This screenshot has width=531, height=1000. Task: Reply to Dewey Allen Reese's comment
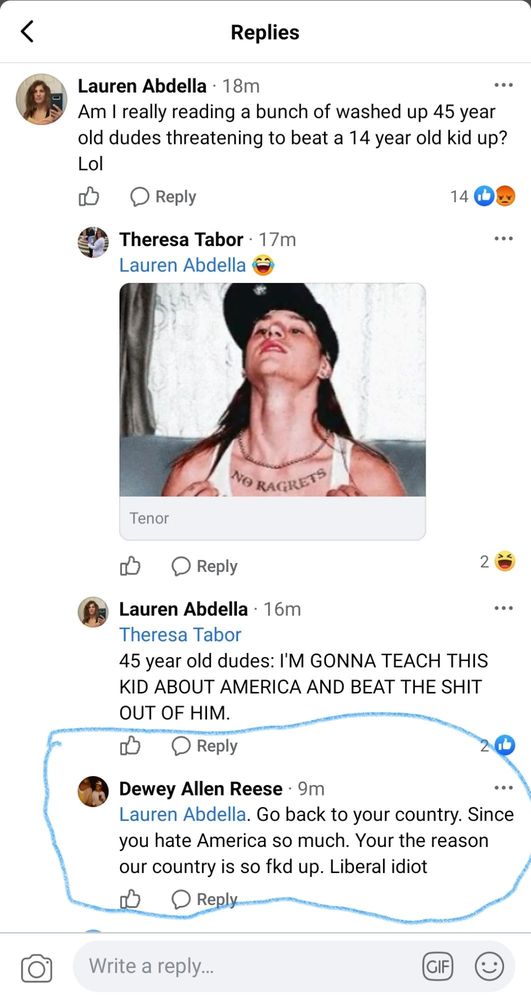pos(205,899)
